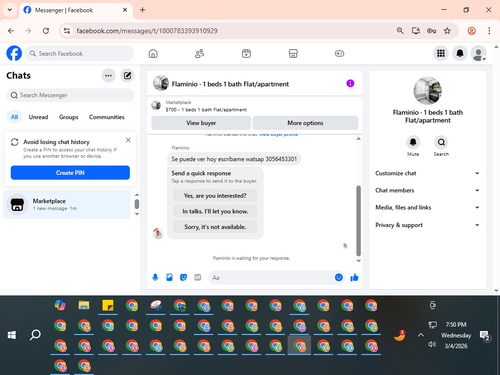Open the Windows taskbar search
This screenshot has height=375, width=500.
35,335
